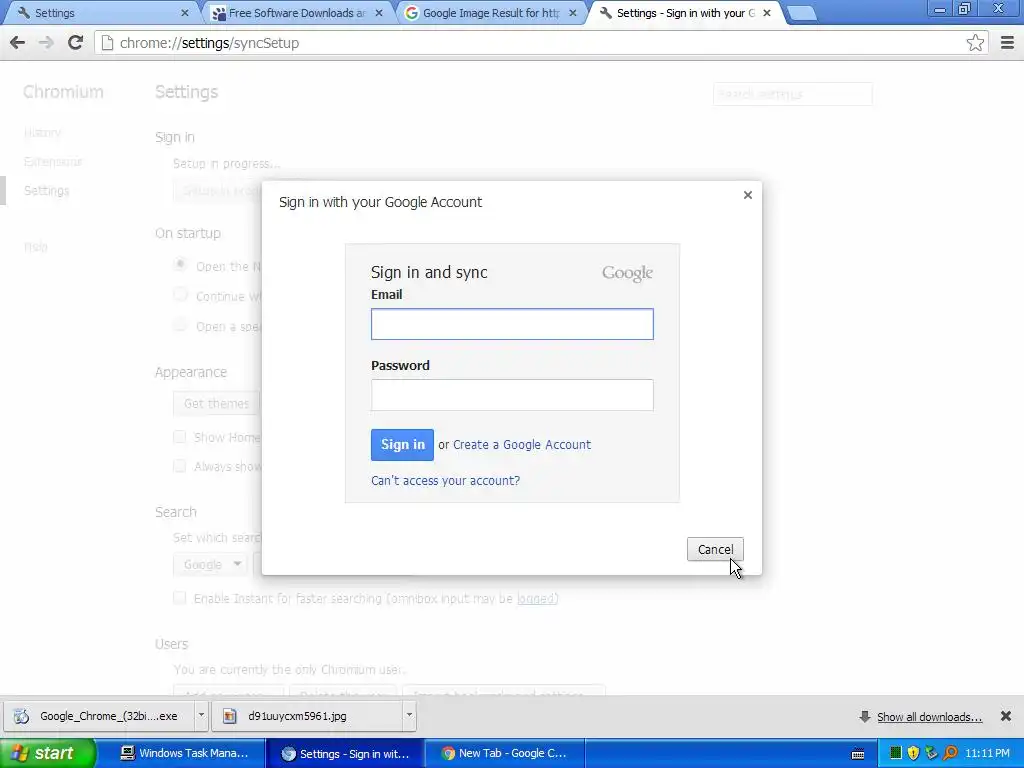Close the Settings - Sign in tab
Screen dimensions: 1024x768
[x=767, y=12]
